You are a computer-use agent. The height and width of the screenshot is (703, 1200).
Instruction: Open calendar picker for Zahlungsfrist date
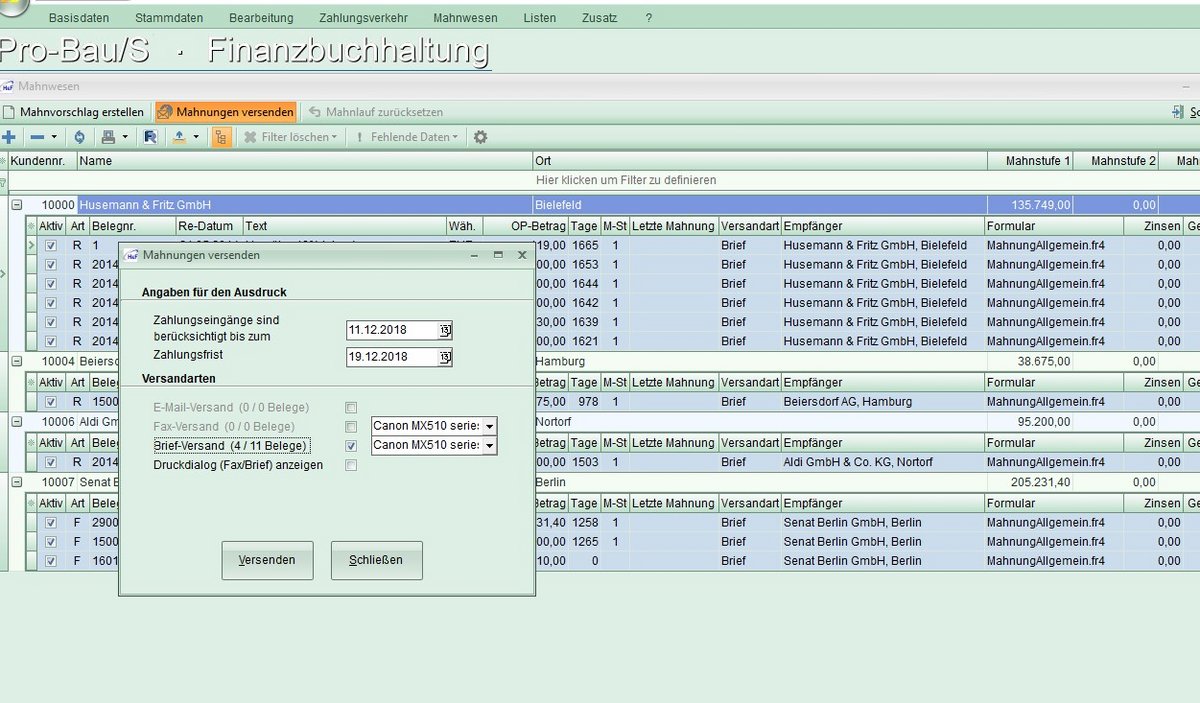pyautogui.click(x=445, y=358)
